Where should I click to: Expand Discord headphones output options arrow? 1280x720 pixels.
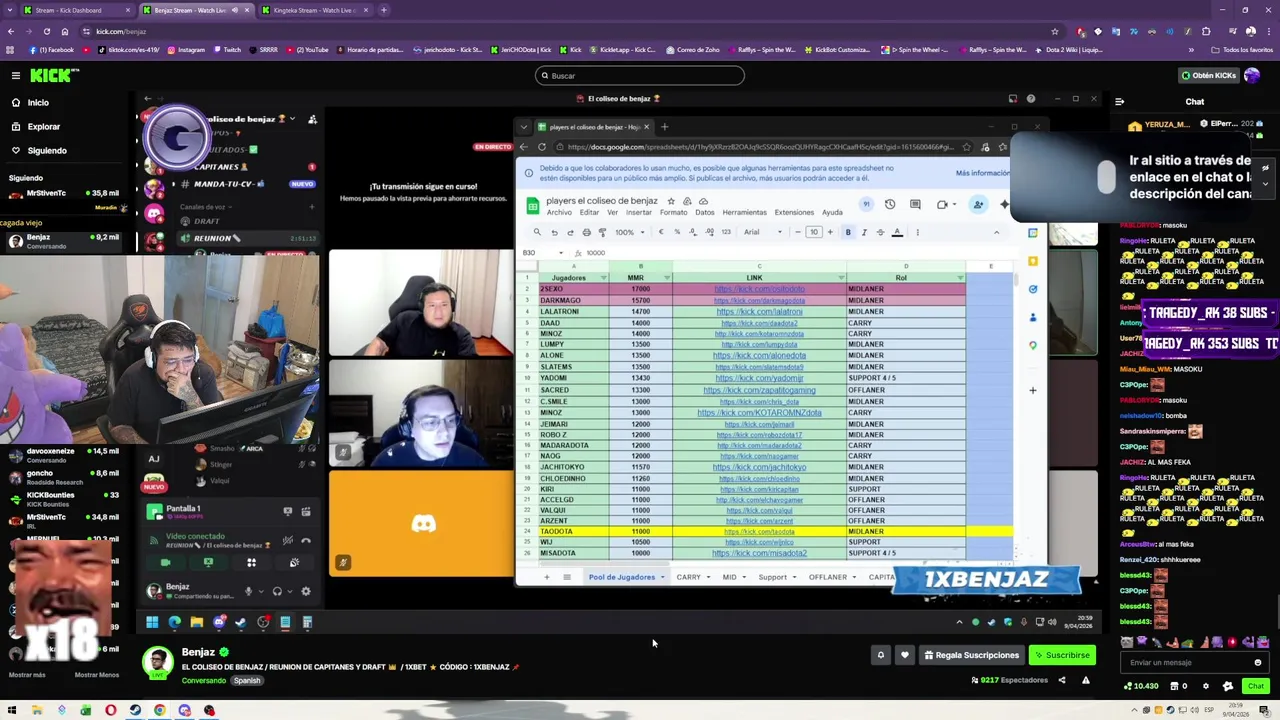pyautogui.click(x=290, y=591)
